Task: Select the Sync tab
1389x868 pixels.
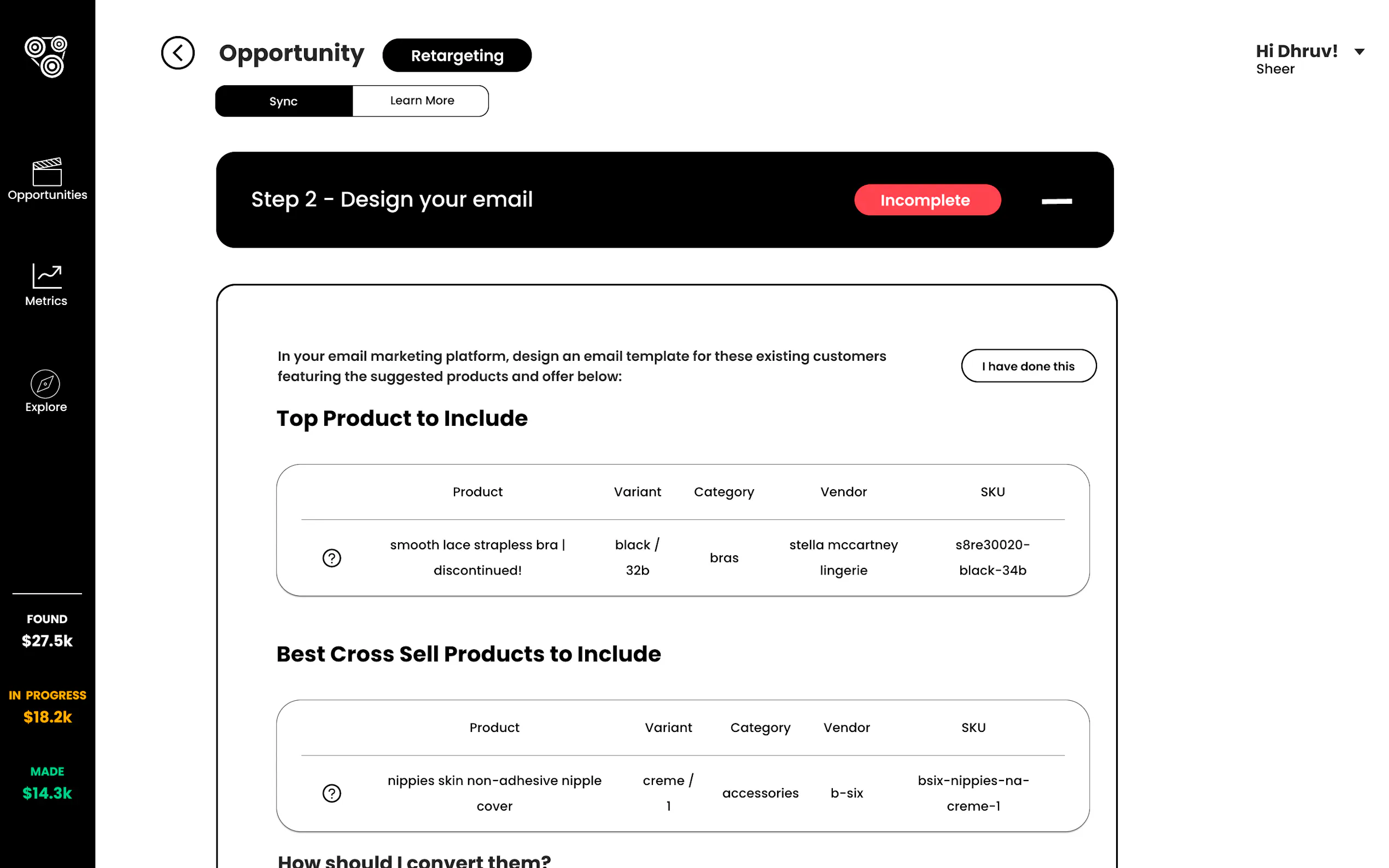Action: [x=284, y=101]
